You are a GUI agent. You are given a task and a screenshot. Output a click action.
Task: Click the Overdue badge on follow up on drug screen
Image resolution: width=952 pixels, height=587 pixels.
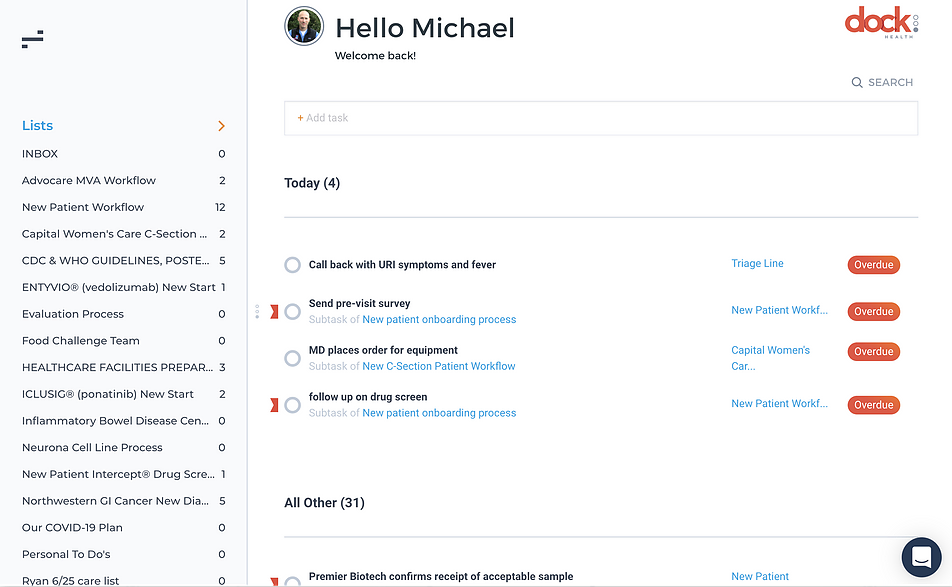873,404
